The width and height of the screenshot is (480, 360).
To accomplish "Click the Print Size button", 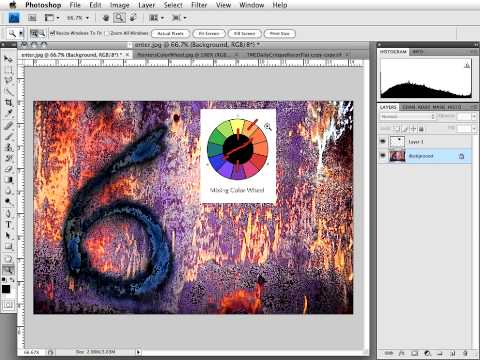I will point(280,33).
